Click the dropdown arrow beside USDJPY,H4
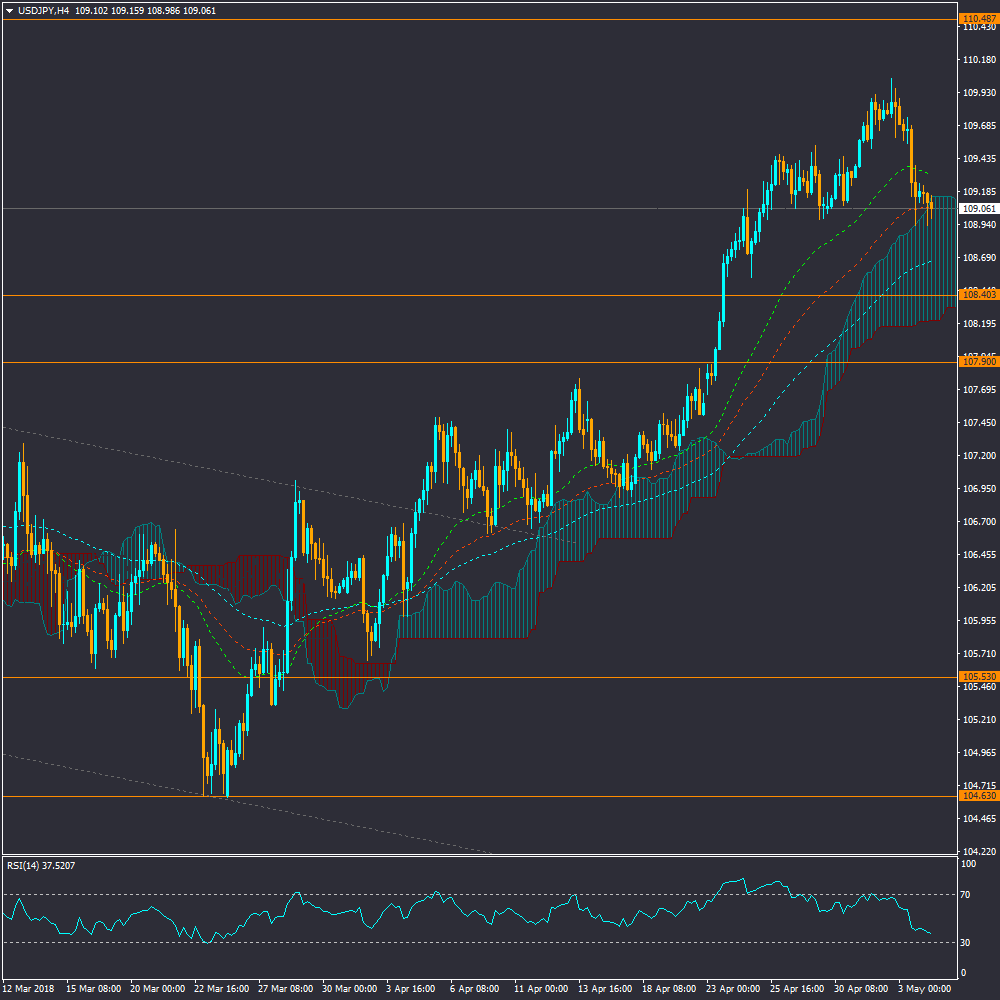This screenshot has width=1000, height=1000. [9, 11]
